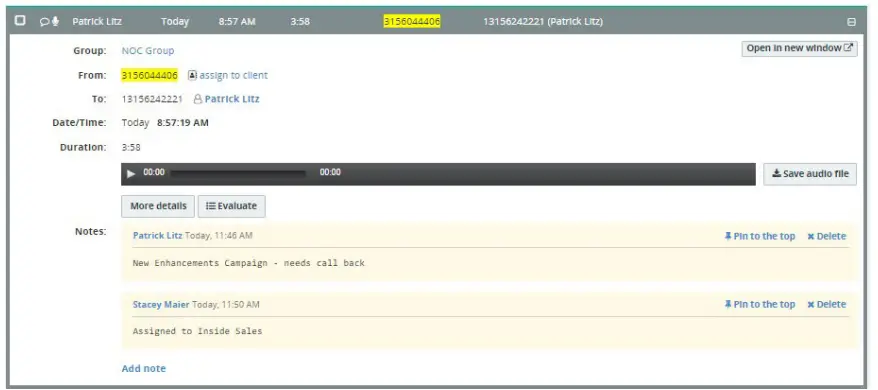
Task: Click the 8:57:19 AM timestamp
Action: pyautogui.click(x=183, y=123)
